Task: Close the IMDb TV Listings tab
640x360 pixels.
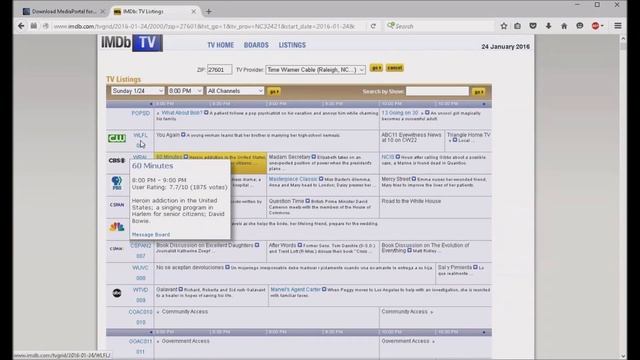Action: 194,11
